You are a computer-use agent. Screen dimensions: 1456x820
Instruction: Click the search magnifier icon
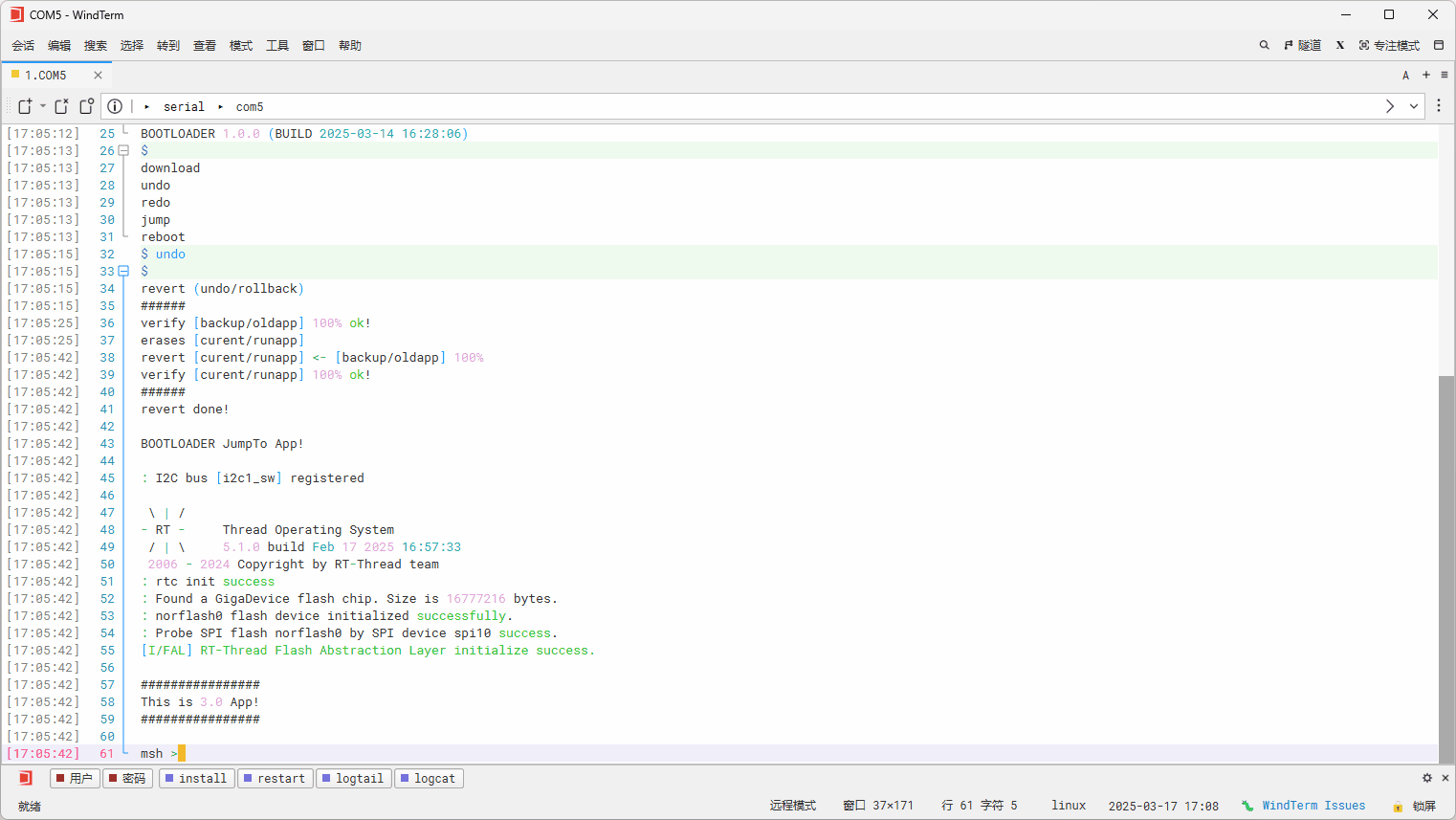pos(1264,45)
